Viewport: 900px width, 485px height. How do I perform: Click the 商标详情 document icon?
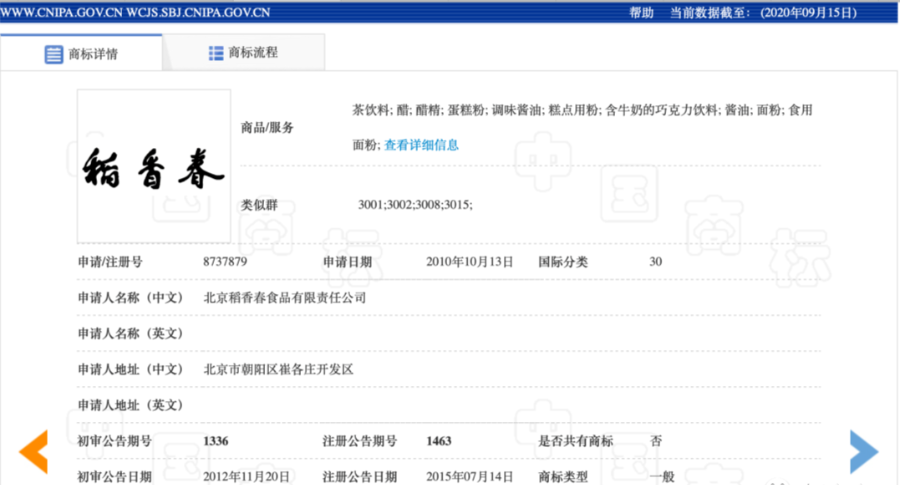[54, 55]
